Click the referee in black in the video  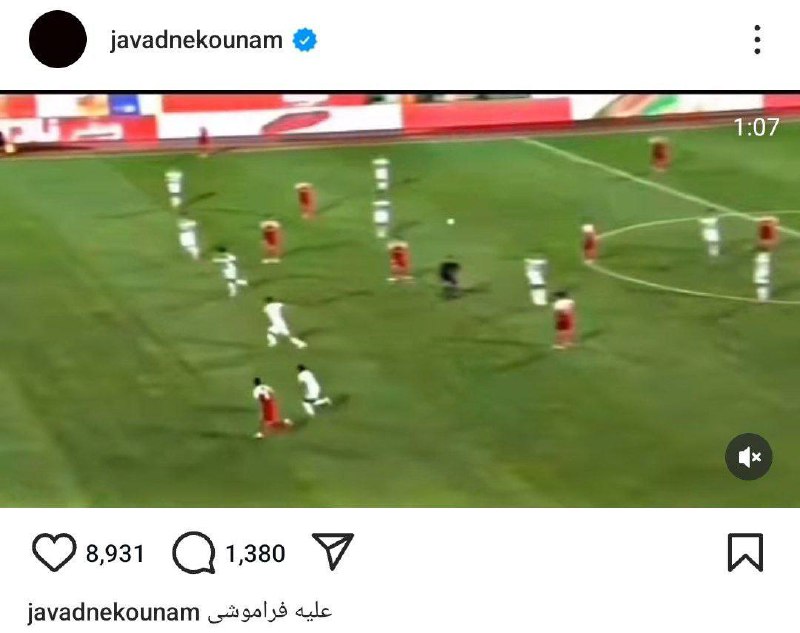(x=450, y=277)
